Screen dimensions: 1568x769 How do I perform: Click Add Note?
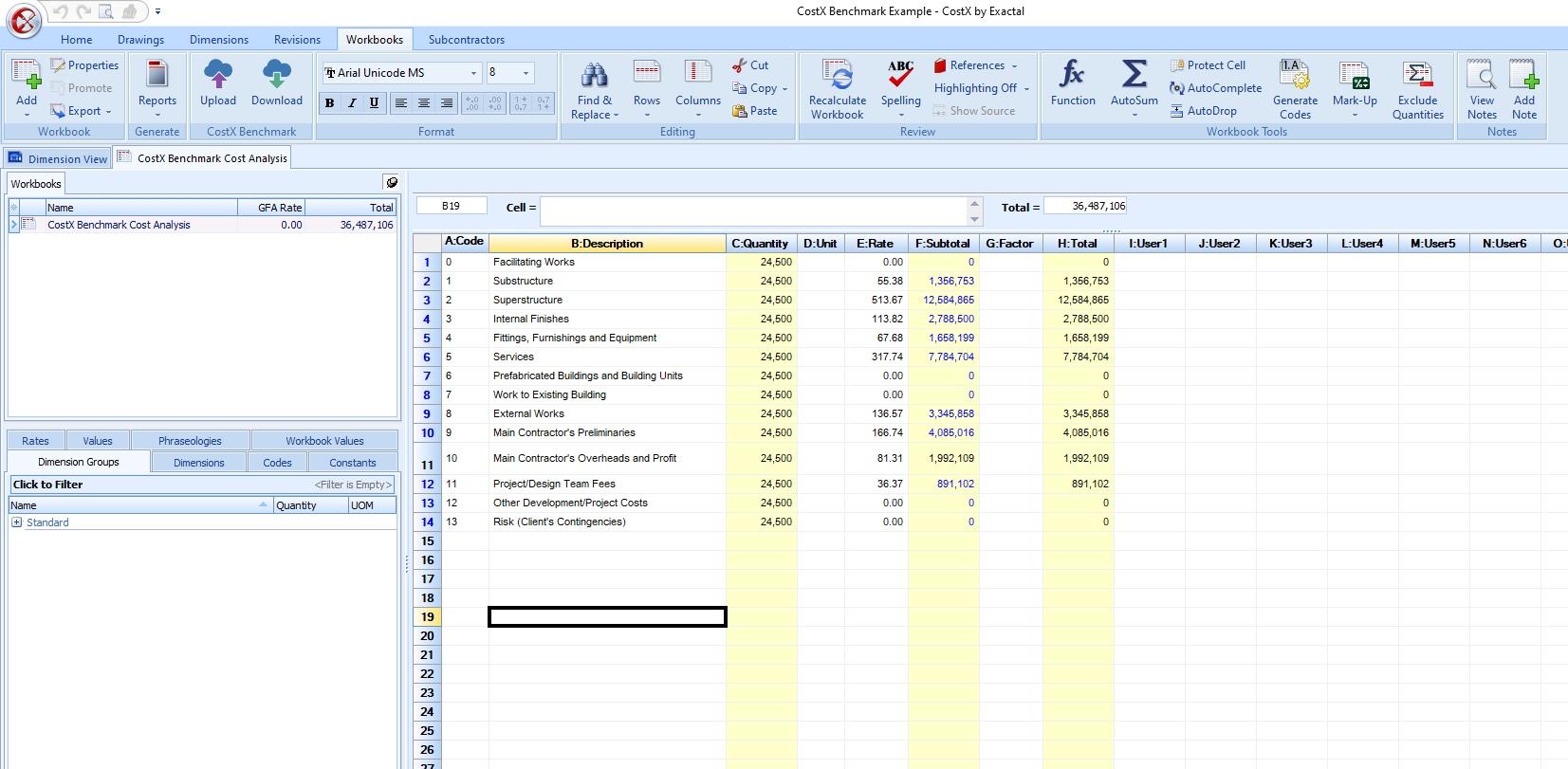click(x=1524, y=89)
